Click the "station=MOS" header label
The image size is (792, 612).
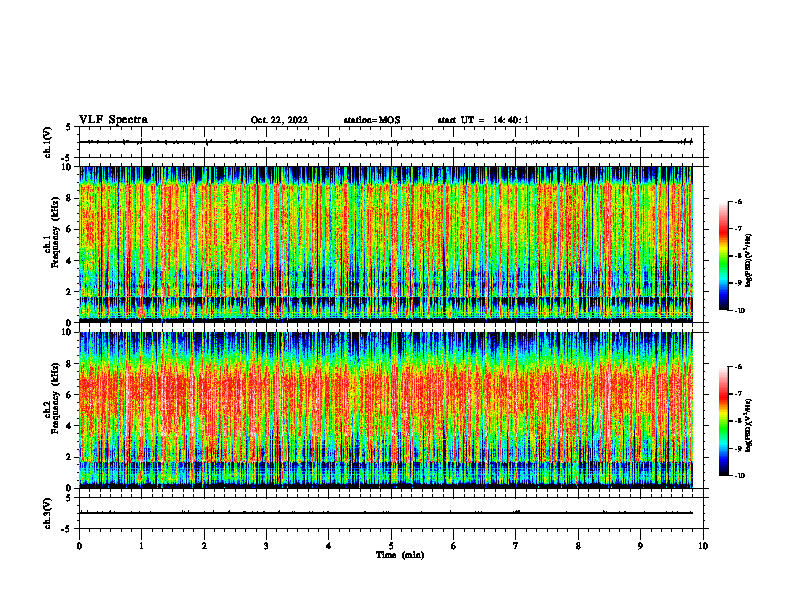point(372,120)
